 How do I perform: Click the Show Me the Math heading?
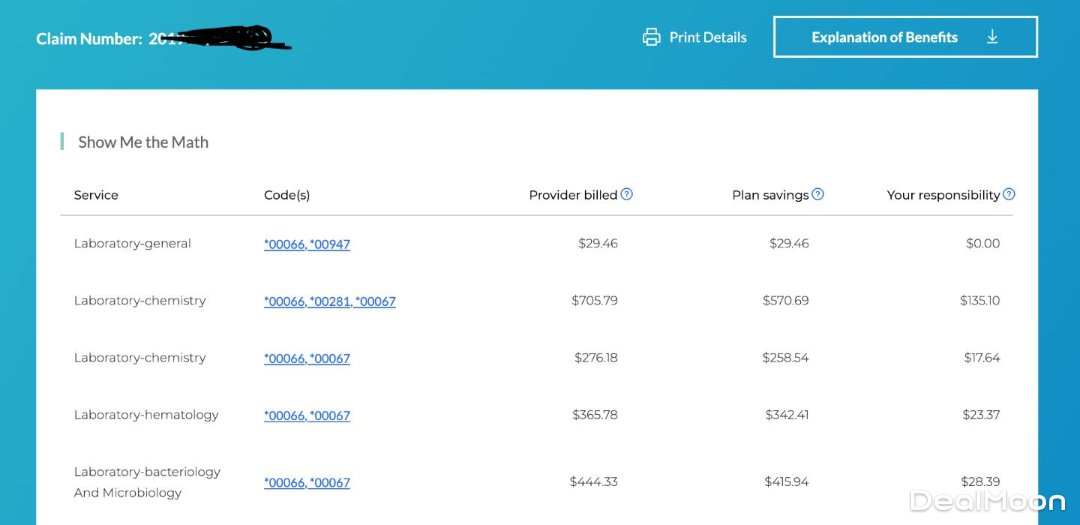tap(143, 142)
